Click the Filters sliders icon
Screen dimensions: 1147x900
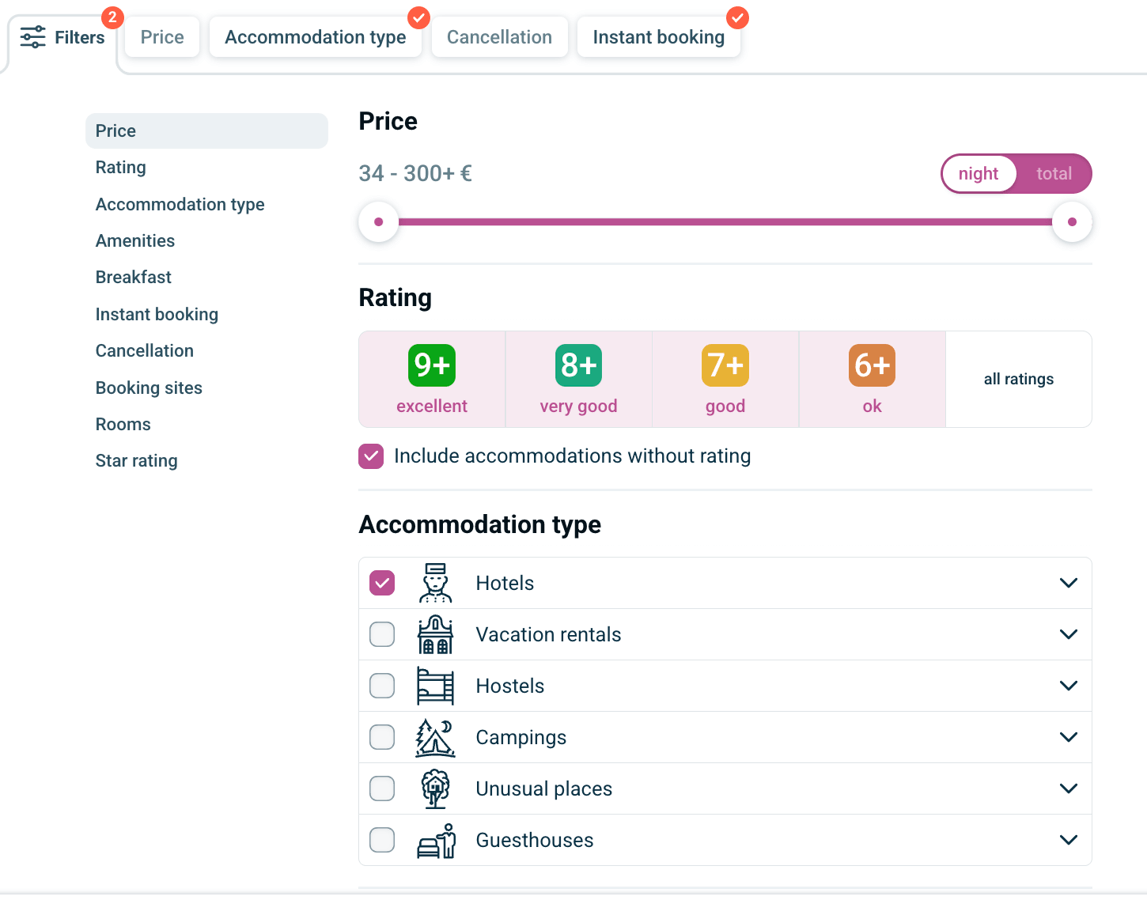pyautogui.click(x=33, y=38)
